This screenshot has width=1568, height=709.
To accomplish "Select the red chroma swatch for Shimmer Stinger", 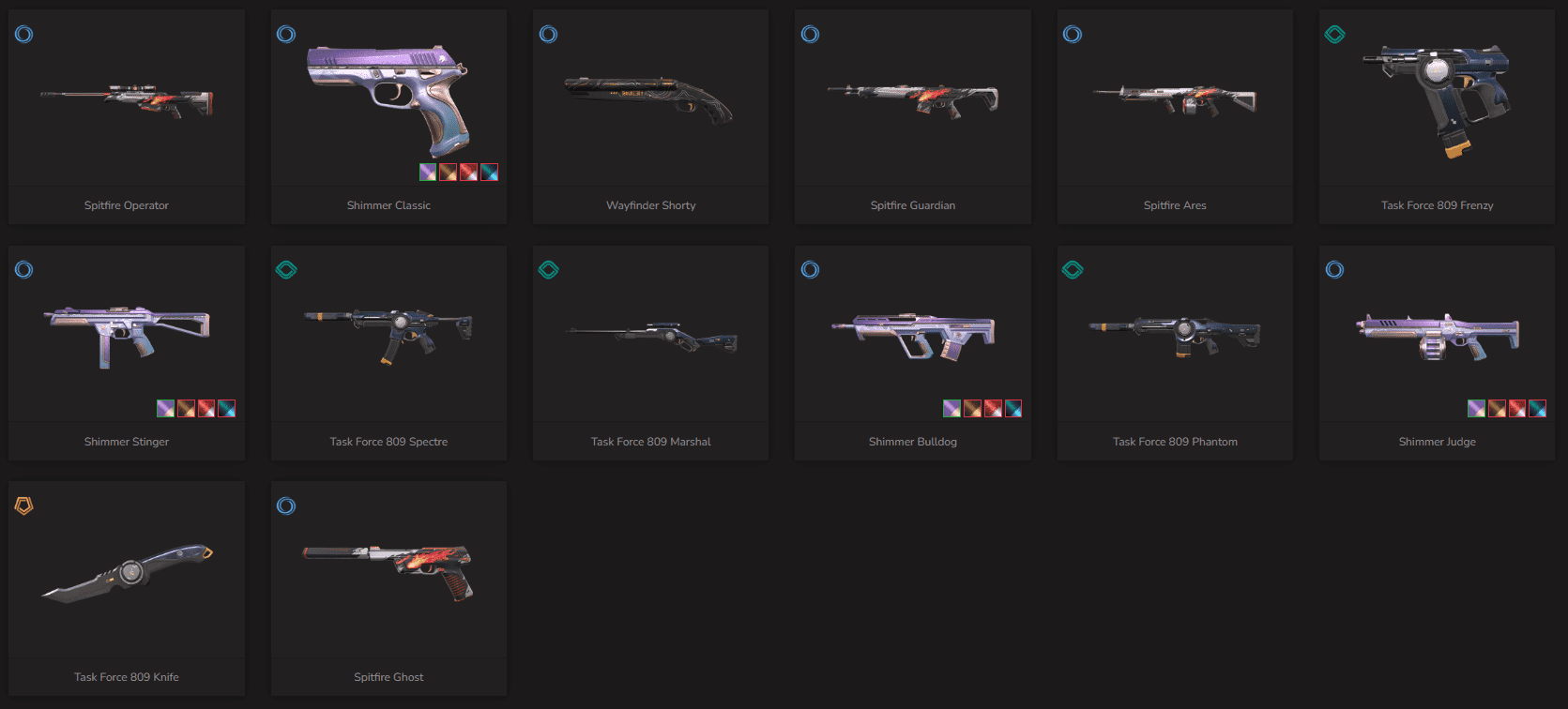I will (206, 409).
